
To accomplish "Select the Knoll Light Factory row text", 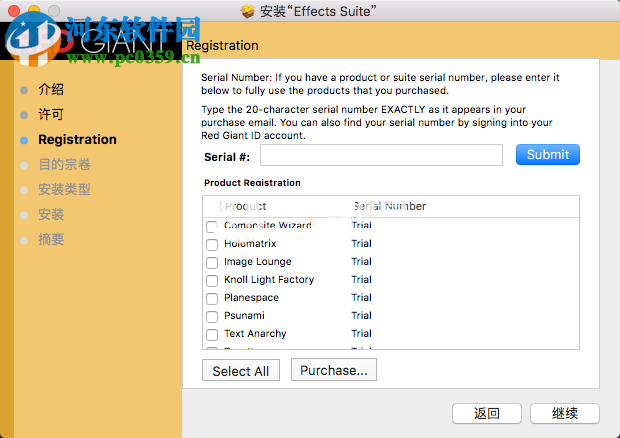I will click(x=269, y=280).
